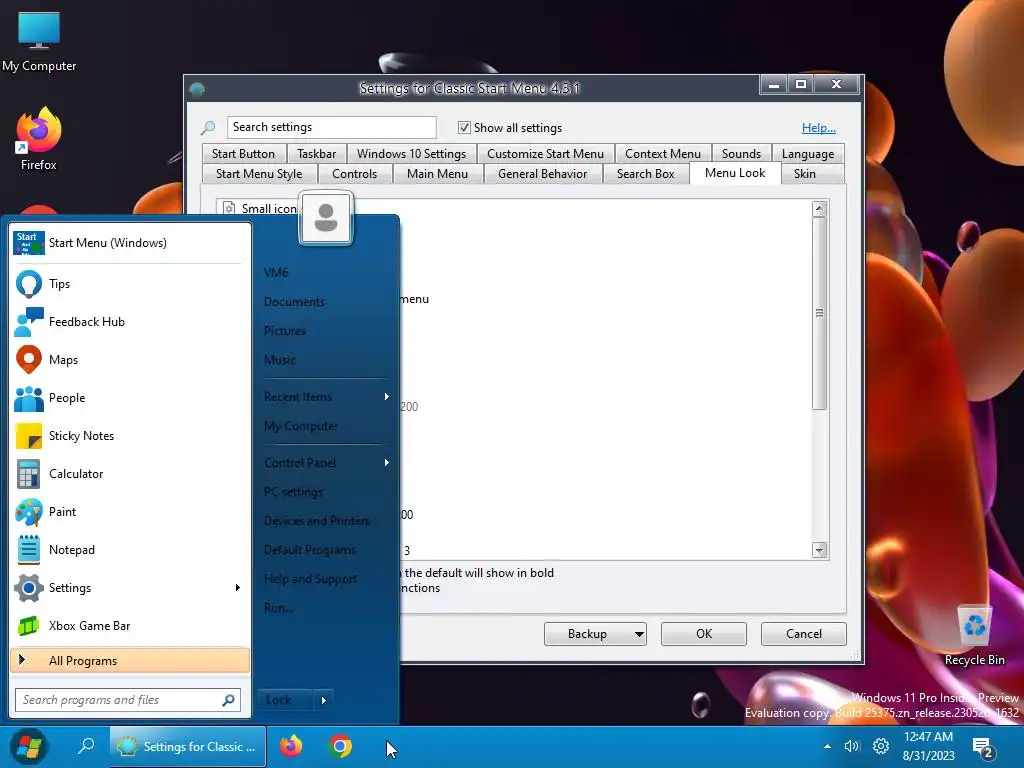Open Notepad icon in start menu
Screen dimensions: 1024x768
[x=29, y=550]
